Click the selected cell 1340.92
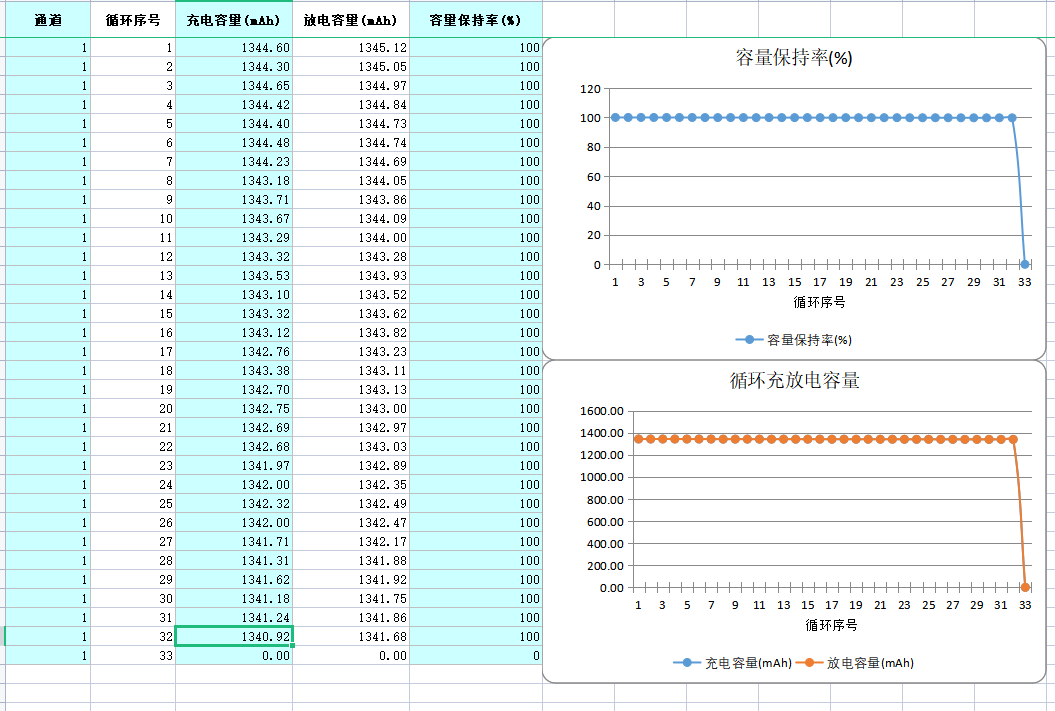The width and height of the screenshot is (1055, 711). pos(233,636)
